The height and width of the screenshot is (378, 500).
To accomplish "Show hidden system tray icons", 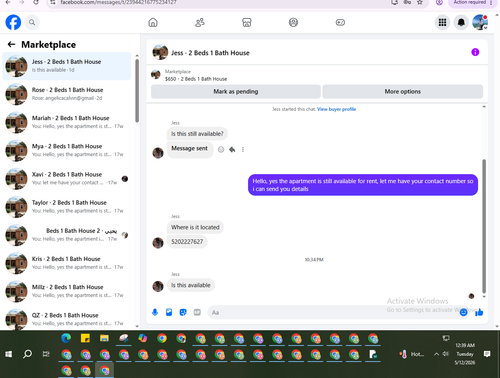I will 436,354.
